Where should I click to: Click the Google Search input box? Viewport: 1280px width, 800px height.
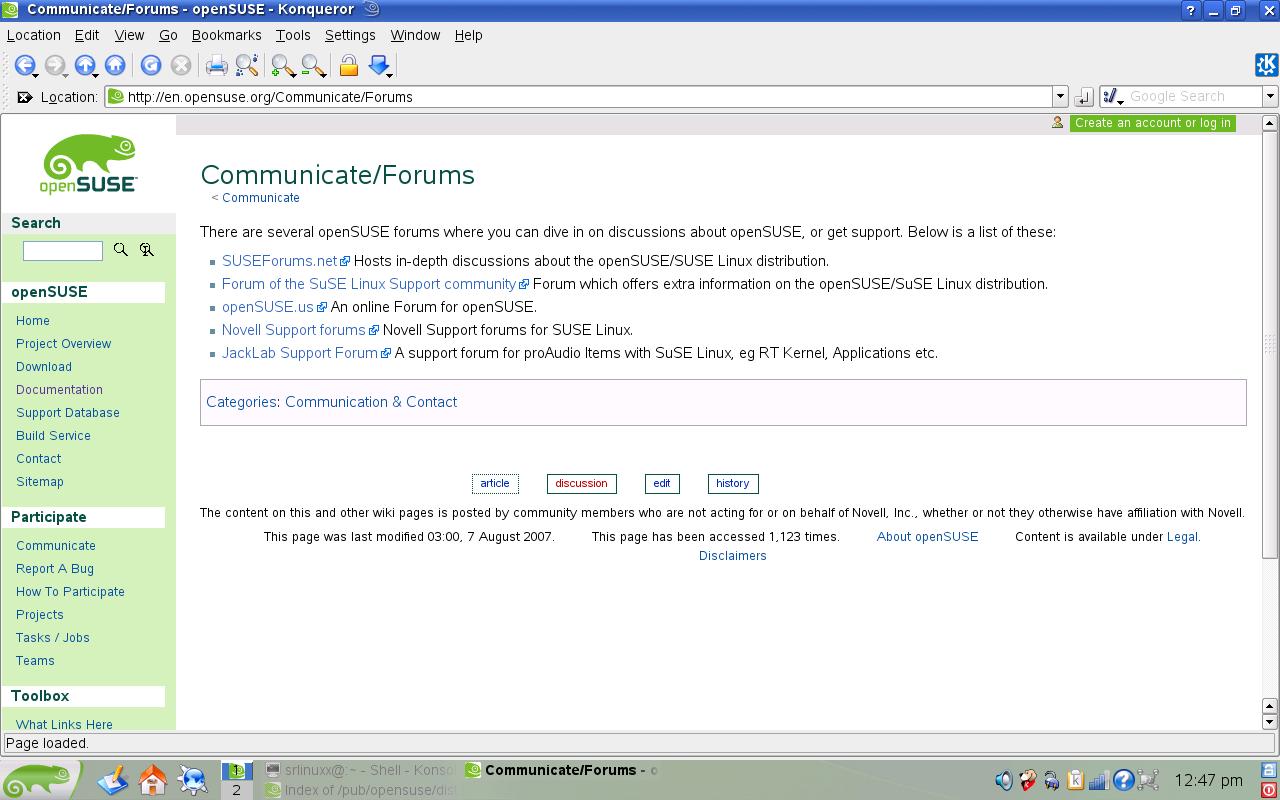click(1194, 97)
